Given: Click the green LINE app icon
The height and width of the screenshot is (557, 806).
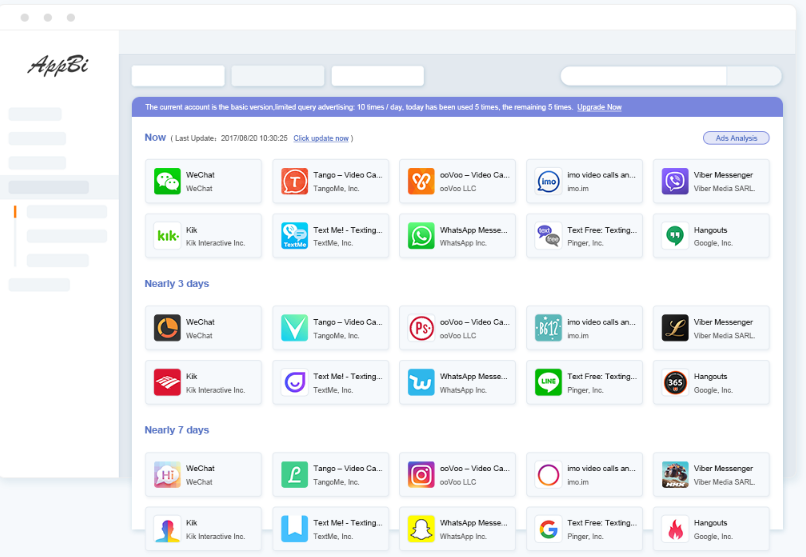Looking at the screenshot, I should tap(548, 382).
